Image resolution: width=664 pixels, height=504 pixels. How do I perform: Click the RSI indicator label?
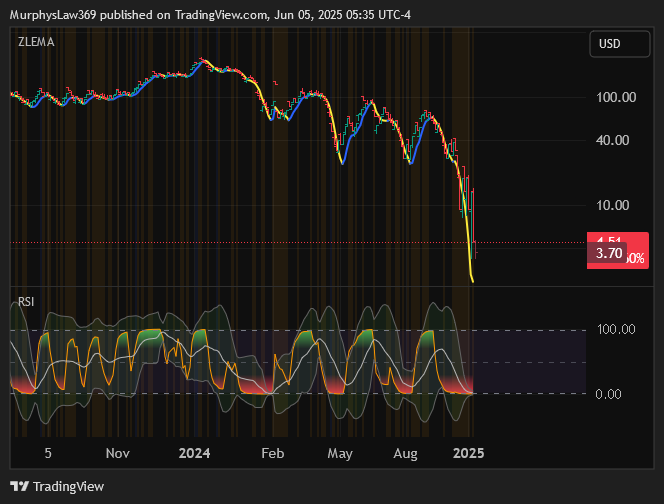26,302
